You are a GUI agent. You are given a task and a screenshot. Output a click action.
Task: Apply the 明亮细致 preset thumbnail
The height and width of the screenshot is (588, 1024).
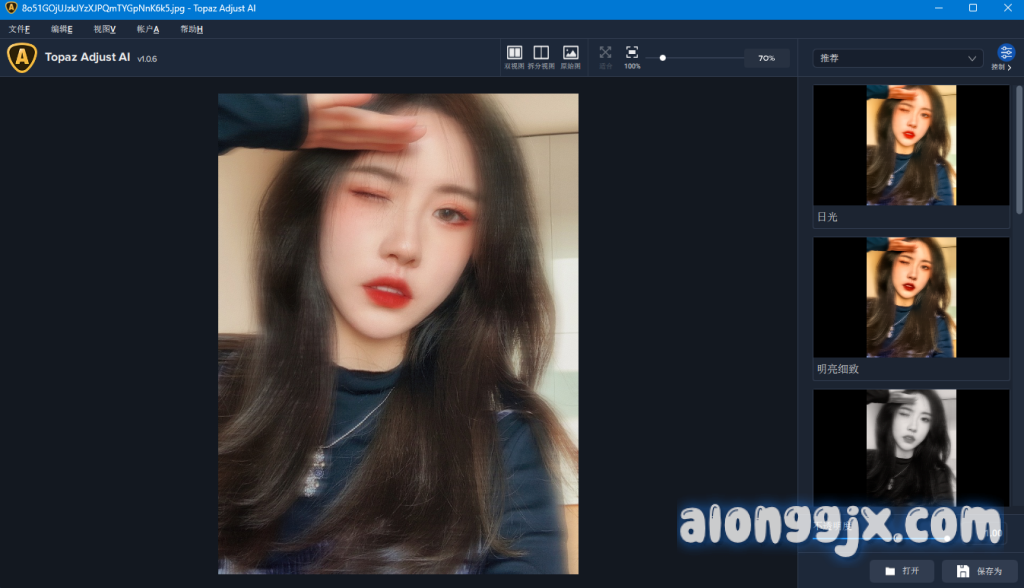click(x=911, y=297)
